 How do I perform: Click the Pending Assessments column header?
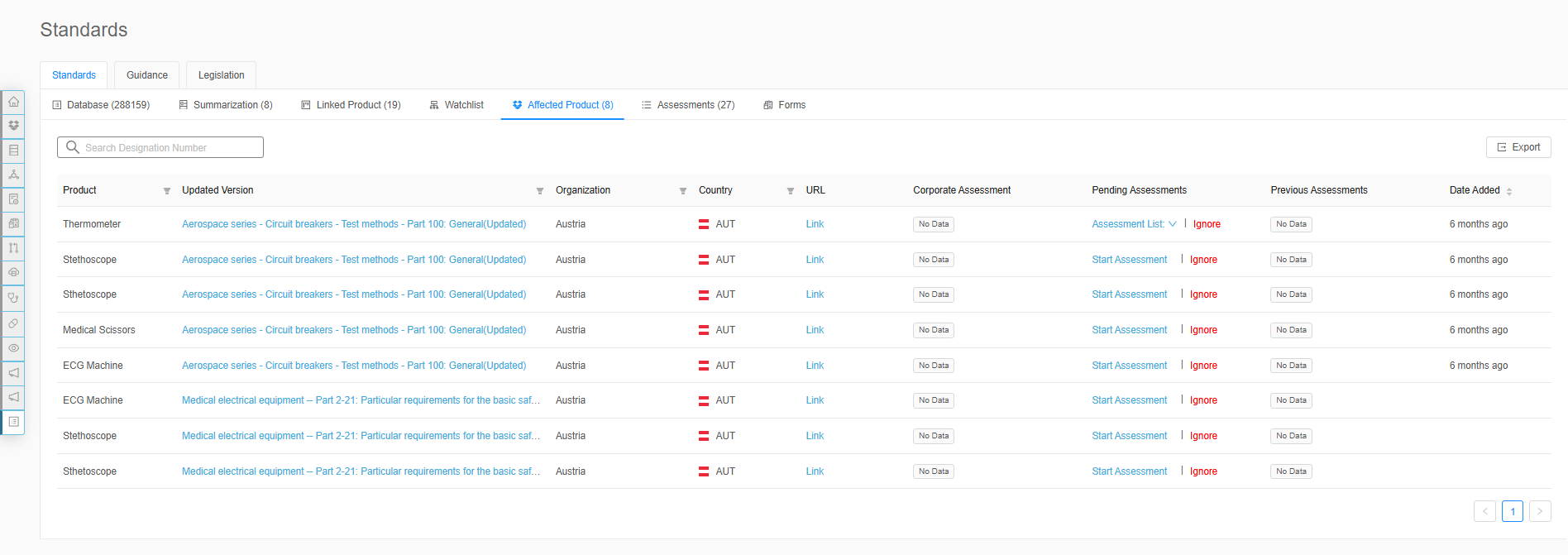1139,190
